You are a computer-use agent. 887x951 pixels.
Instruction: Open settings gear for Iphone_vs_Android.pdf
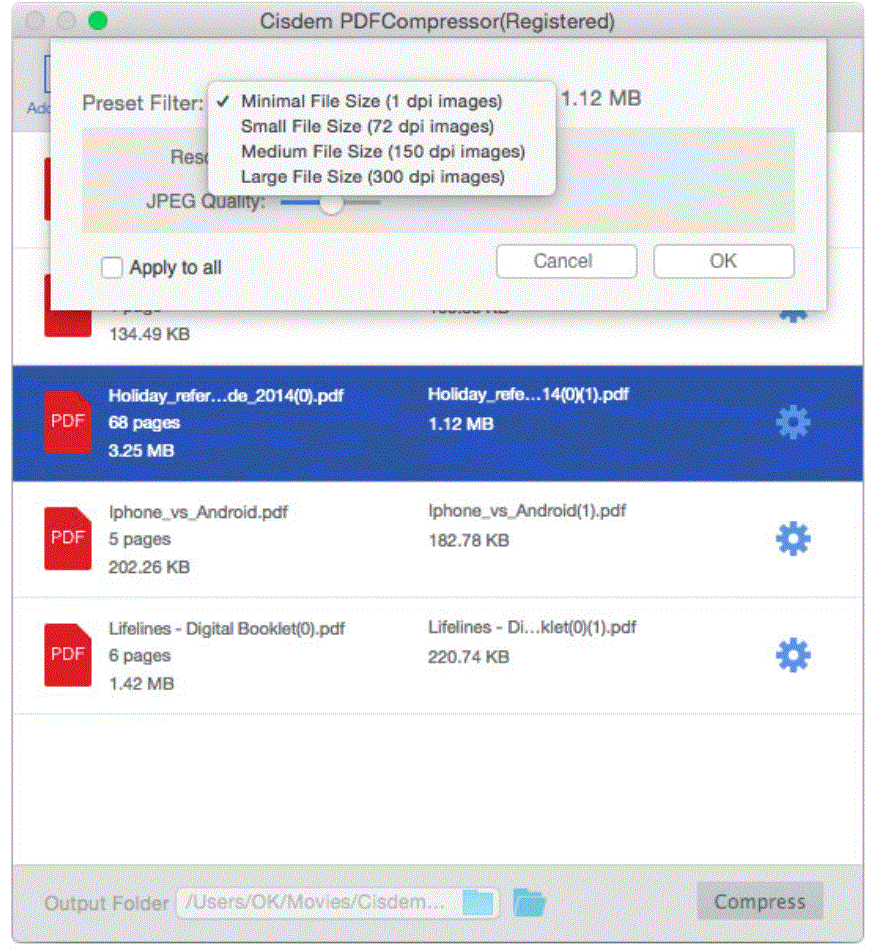click(793, 539)
